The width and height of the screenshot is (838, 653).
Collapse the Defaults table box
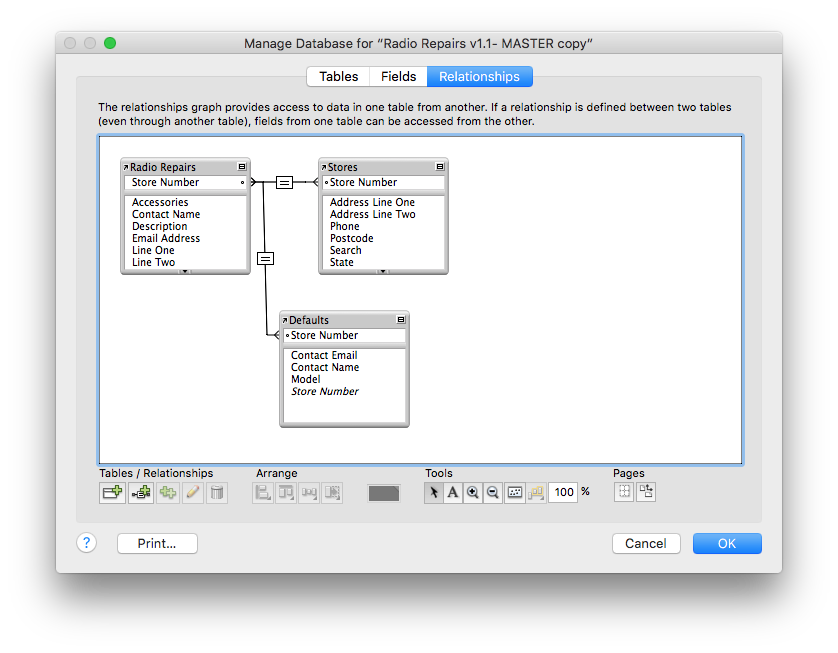[x=401, y=320]
